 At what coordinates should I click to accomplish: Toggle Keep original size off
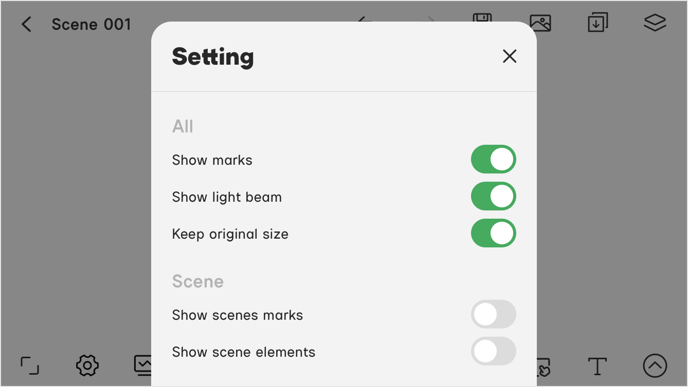point(493,233)
